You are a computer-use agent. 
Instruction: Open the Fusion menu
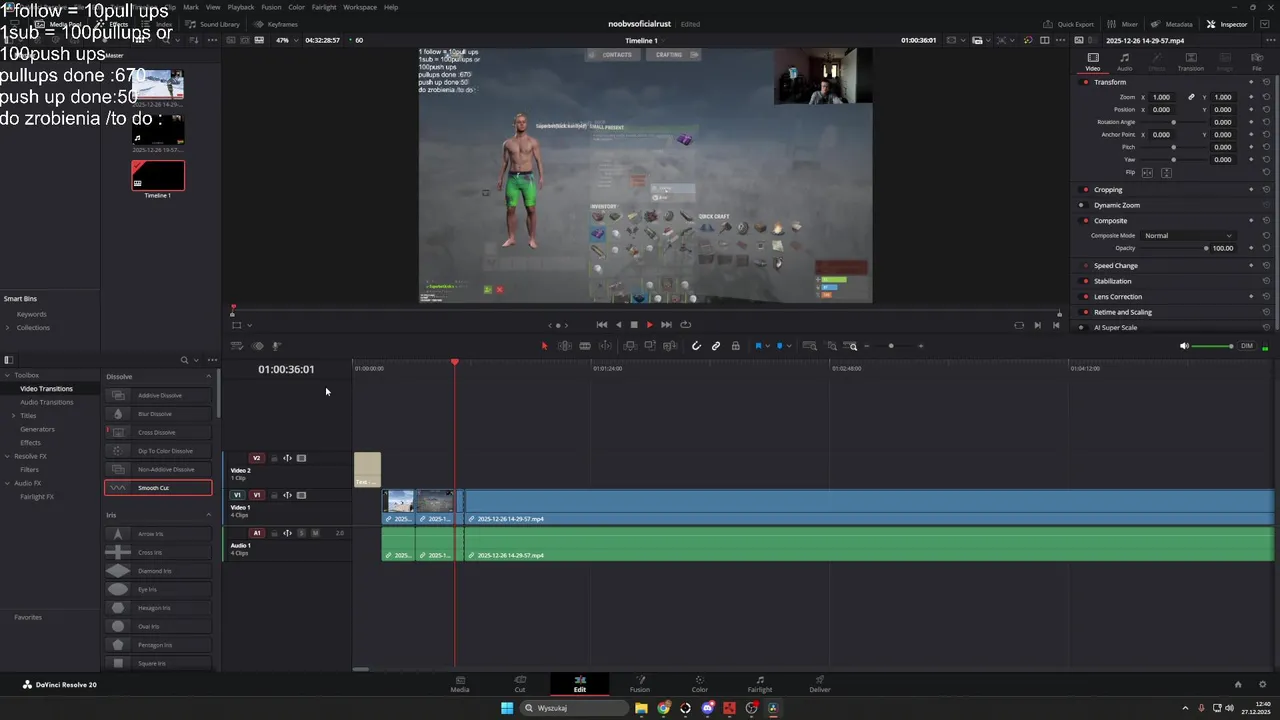[x=271, y=7]
